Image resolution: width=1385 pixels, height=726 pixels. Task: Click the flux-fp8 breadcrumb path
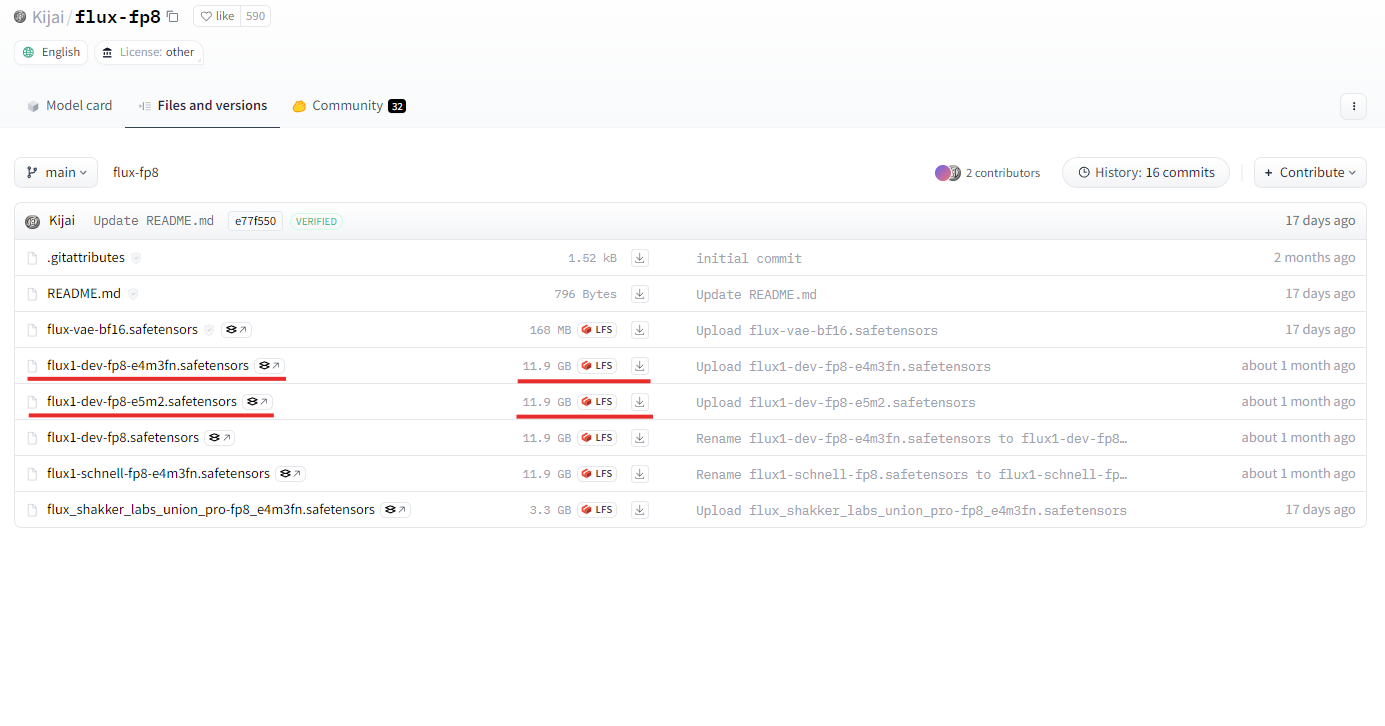136,172
